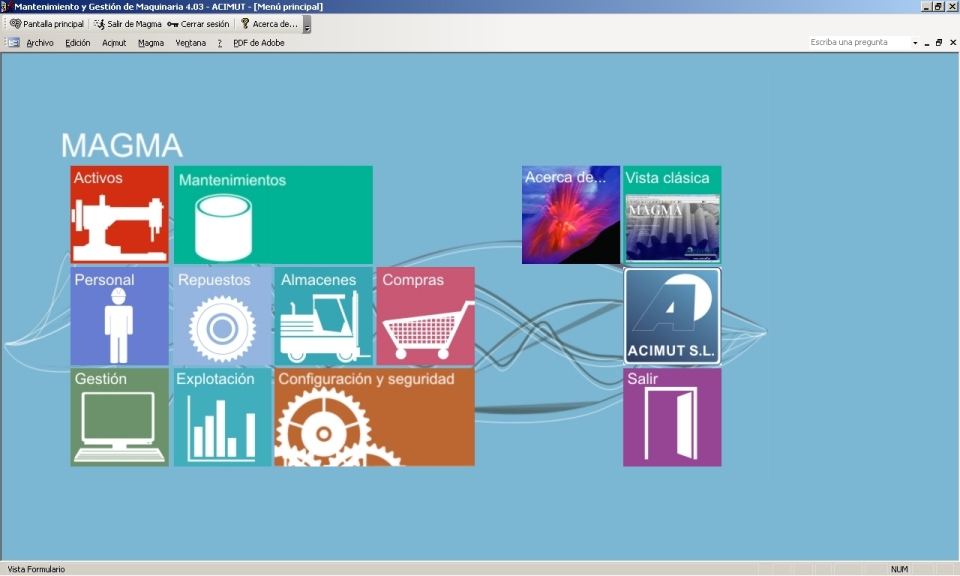Open the Explotación bar chart tile
This screenshot has width=960, height=576.
click(222, 417)
